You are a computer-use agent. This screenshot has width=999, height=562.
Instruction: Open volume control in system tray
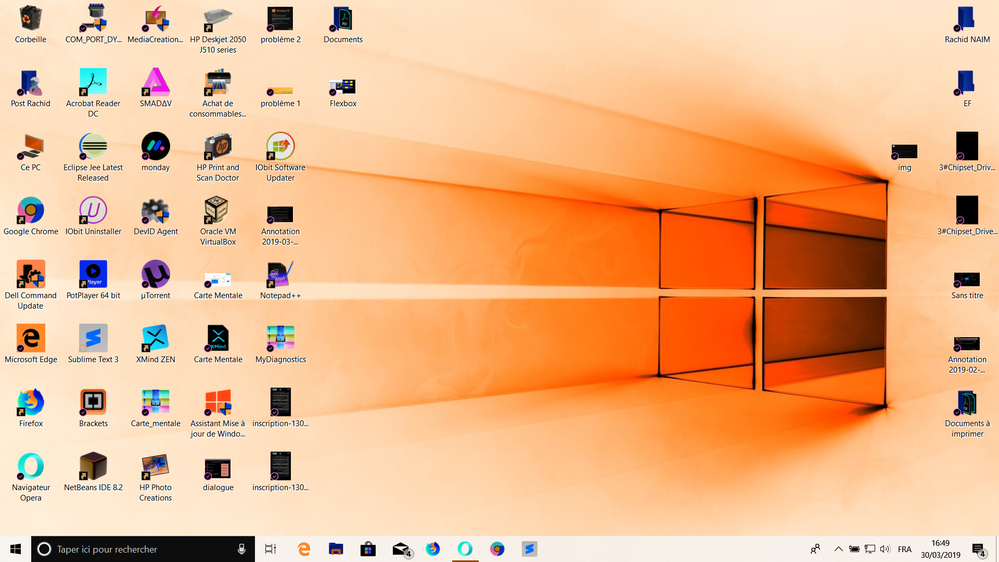click(885, 549)
